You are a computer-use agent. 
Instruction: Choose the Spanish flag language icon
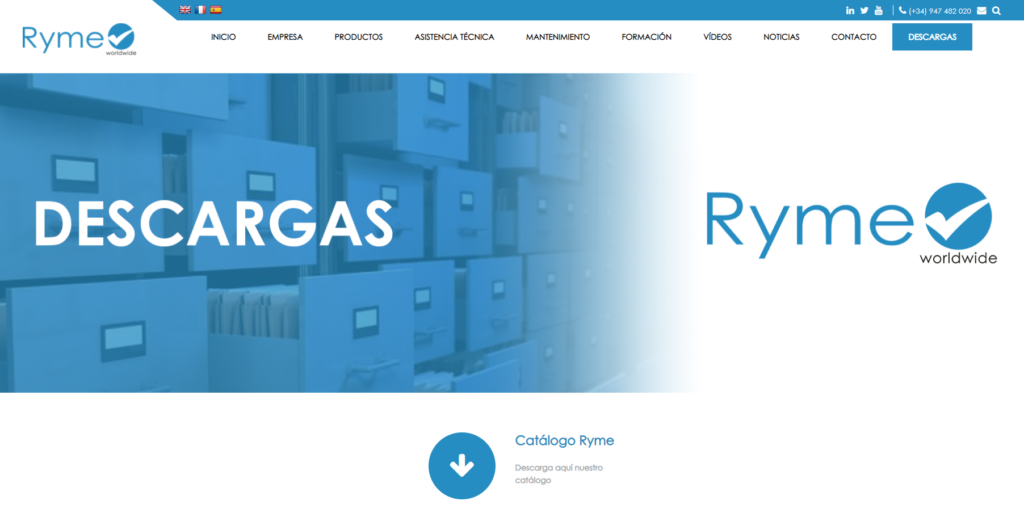pos(215,9)
